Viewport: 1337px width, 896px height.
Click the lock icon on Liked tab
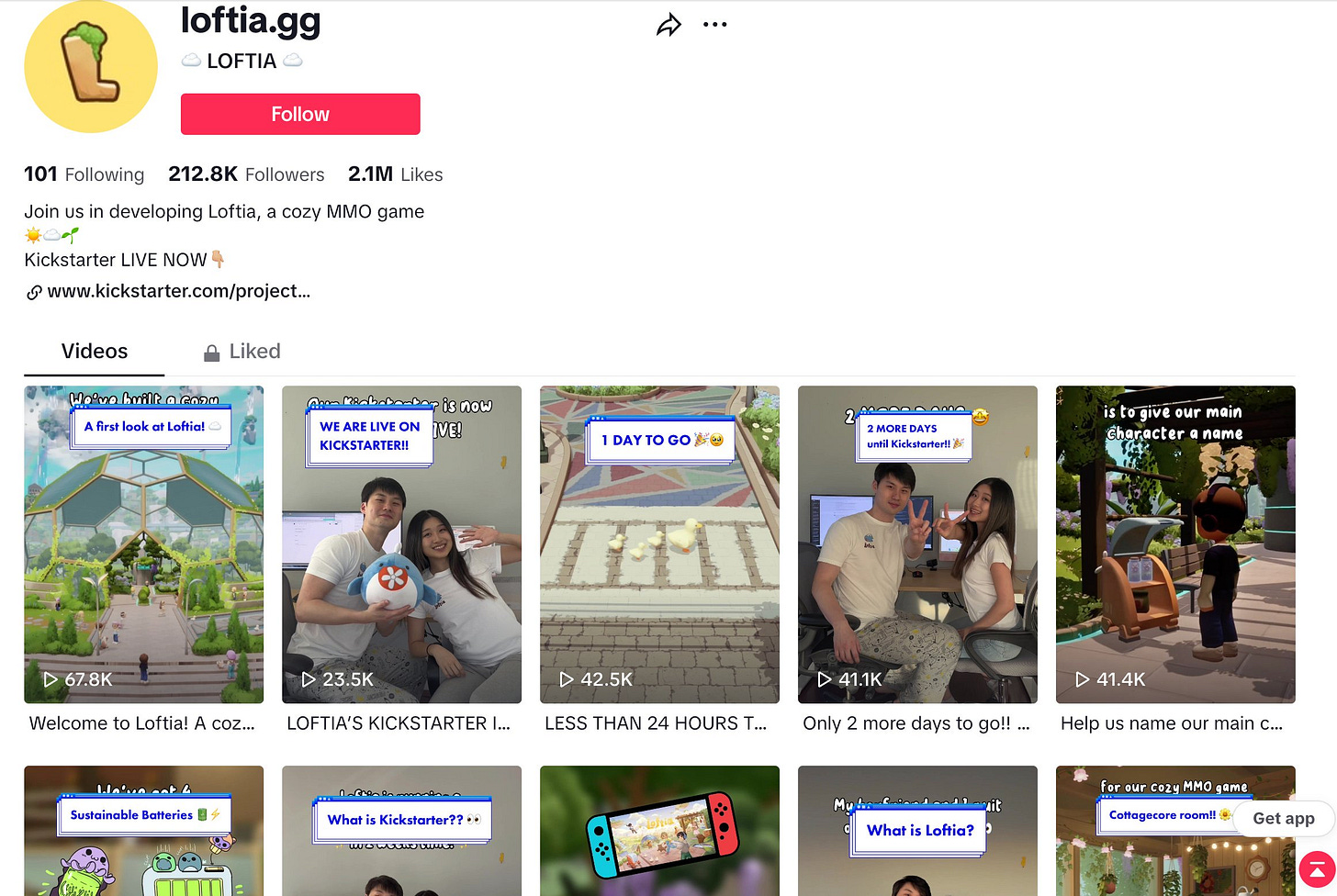click(211, 353)
